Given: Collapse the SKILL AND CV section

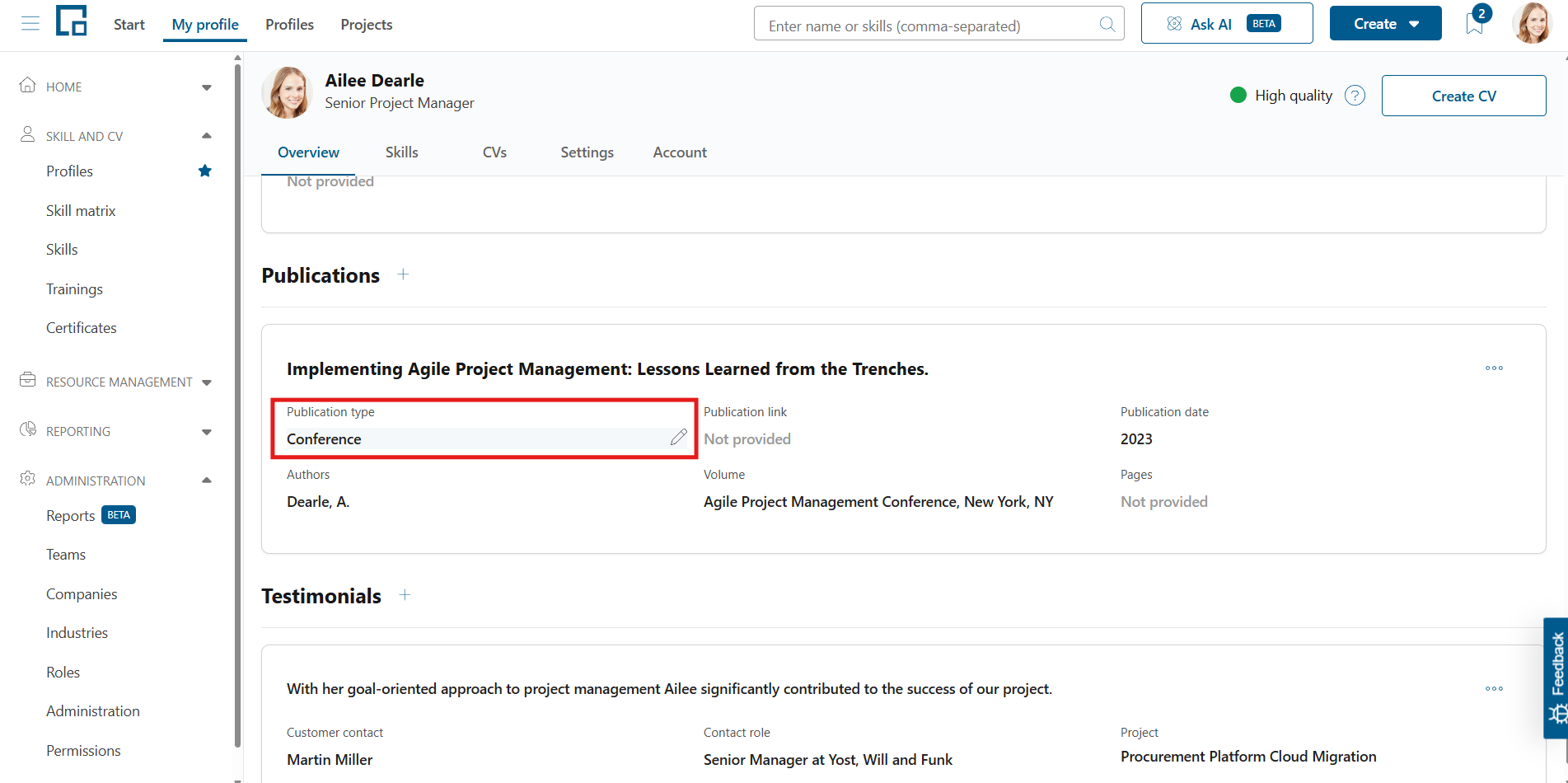Looking at the screenshot, I should pyautogui.click(x=207, y=136).
